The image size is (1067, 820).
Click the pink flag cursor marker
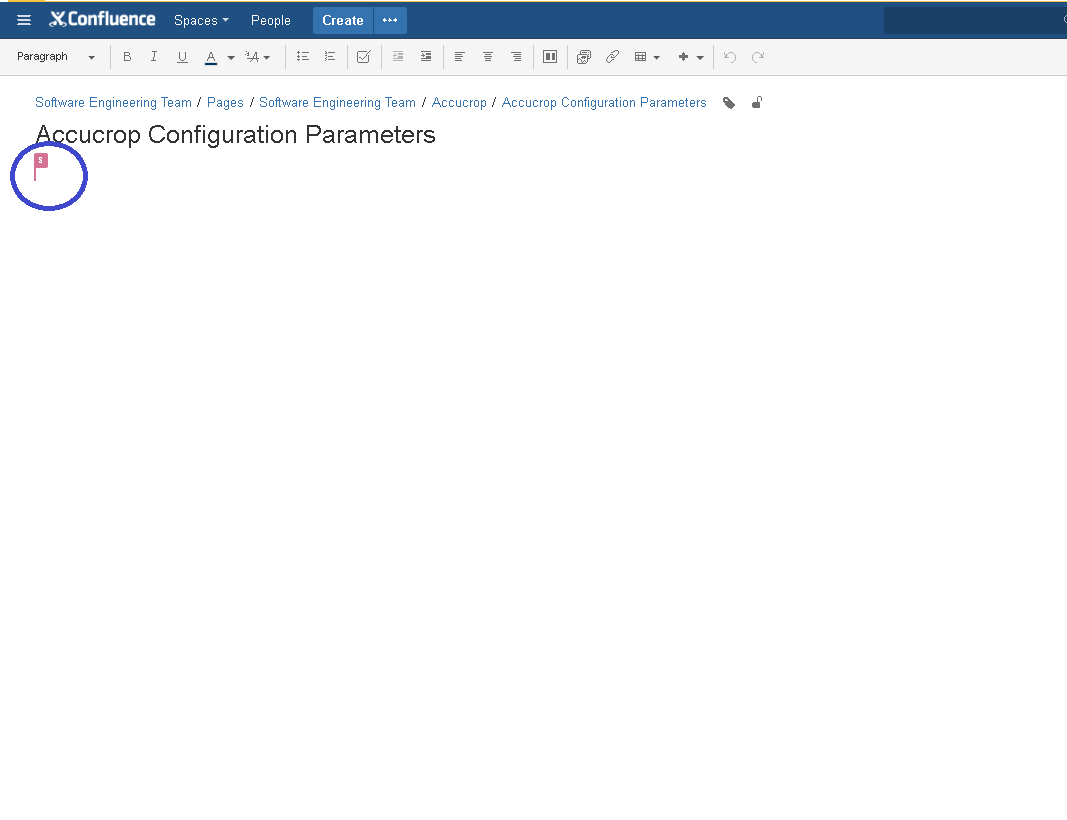coord(41,167)
